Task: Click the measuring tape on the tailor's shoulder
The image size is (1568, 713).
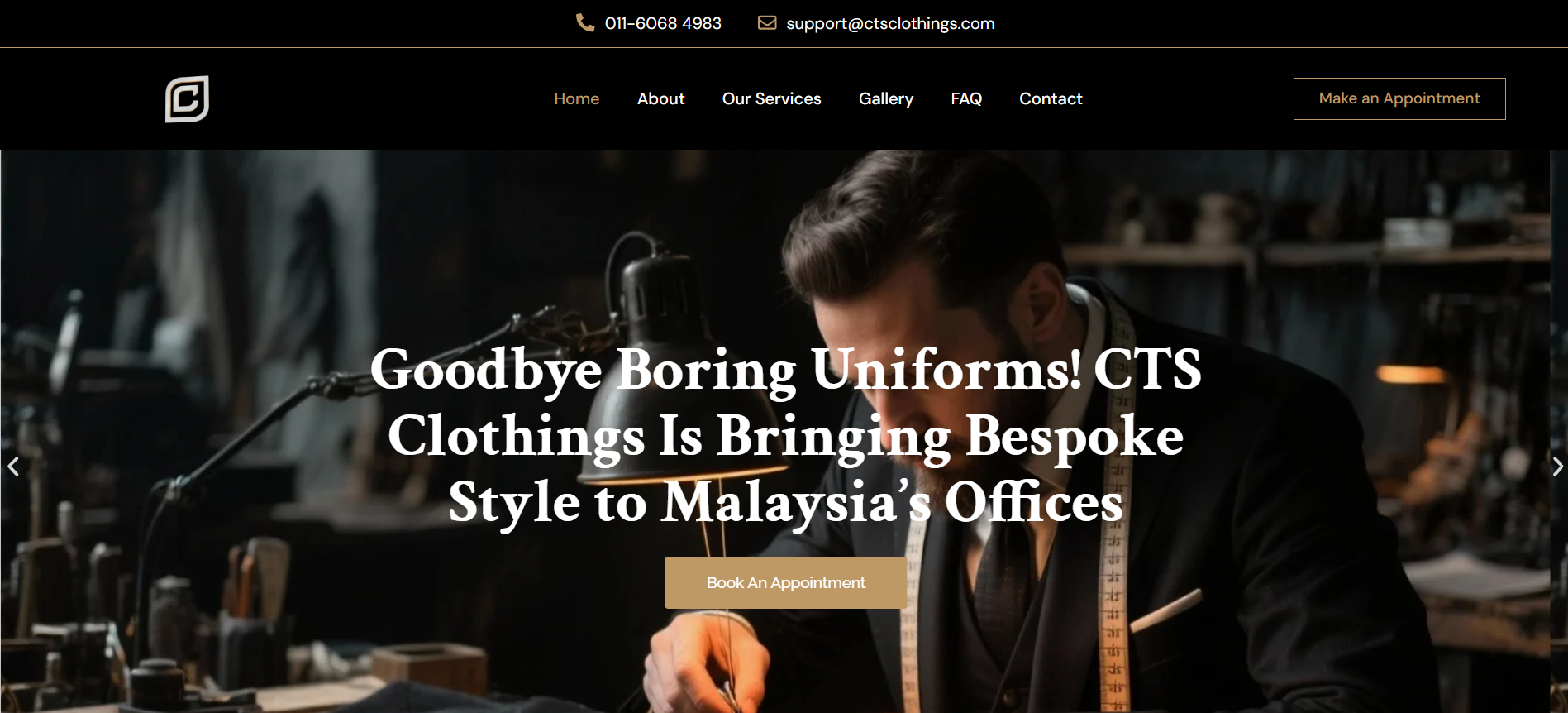Action: (x=1120, y=496)
